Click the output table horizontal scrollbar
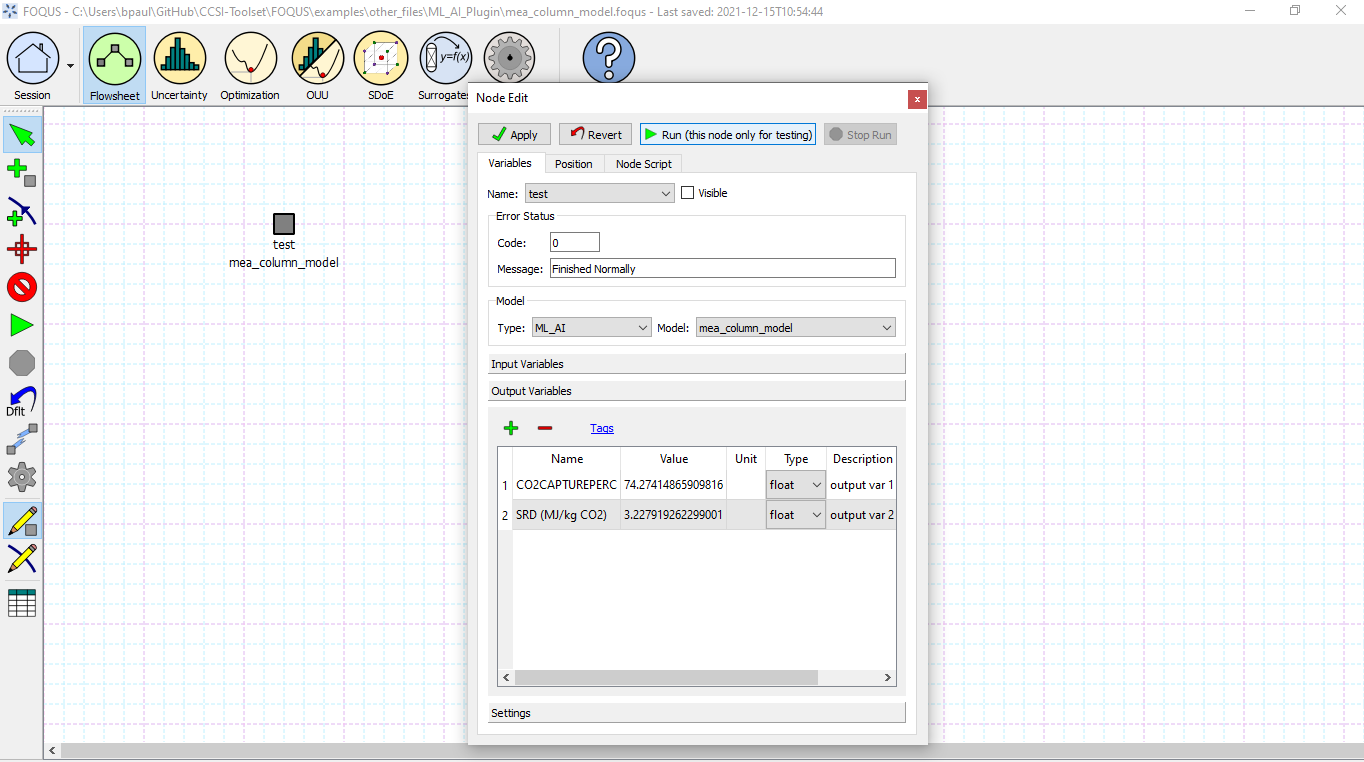The image size is (1364, 762). (666, 677)
